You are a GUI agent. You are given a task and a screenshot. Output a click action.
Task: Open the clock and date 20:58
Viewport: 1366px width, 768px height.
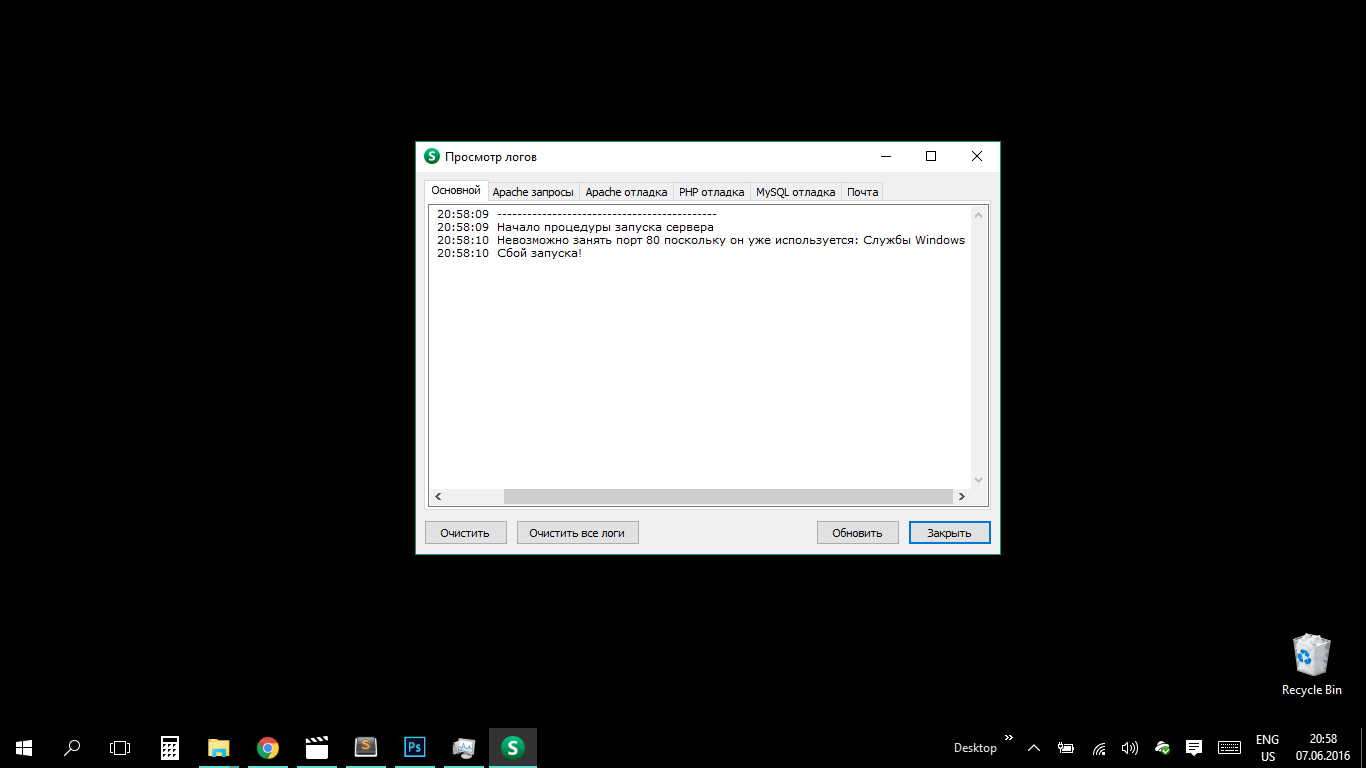[1323, 748]
